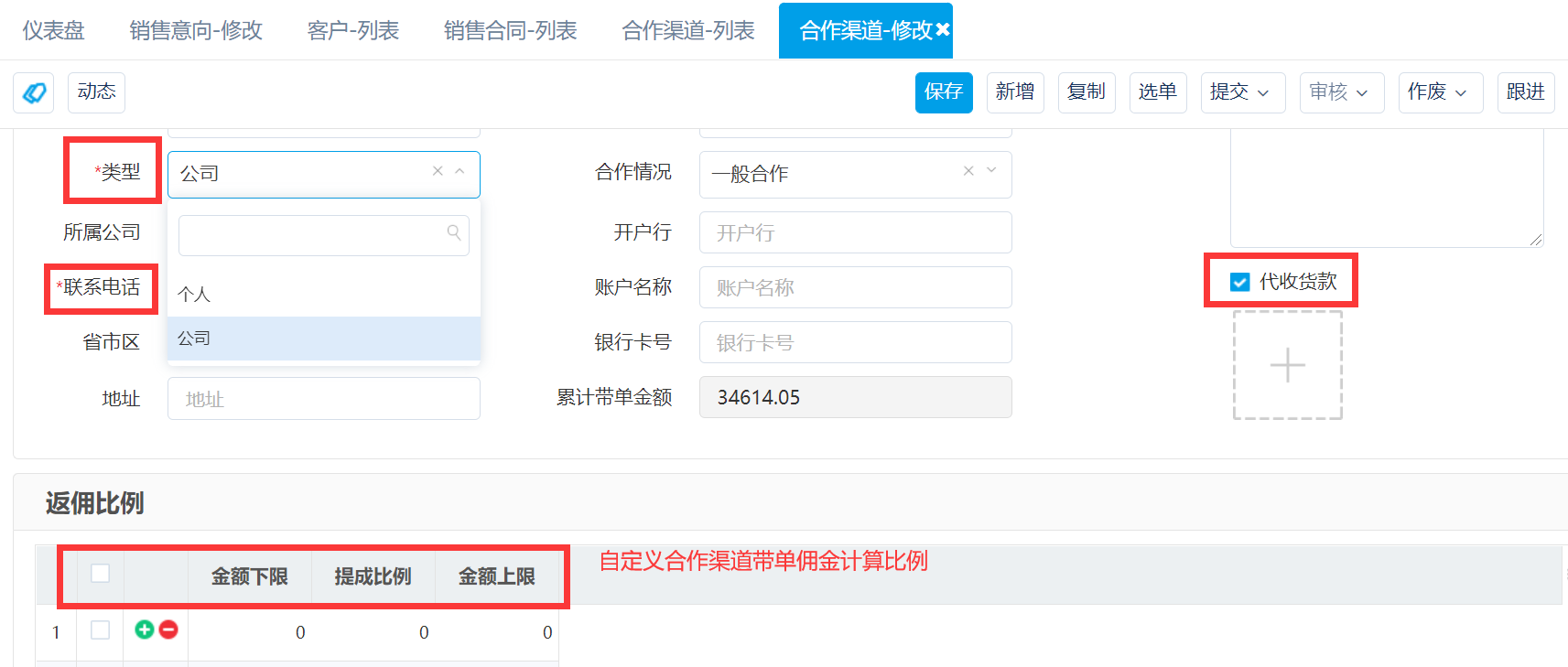Click the 地址 input field
The width and height of the screenshot is (1568, 667).
tap(324, 399)
